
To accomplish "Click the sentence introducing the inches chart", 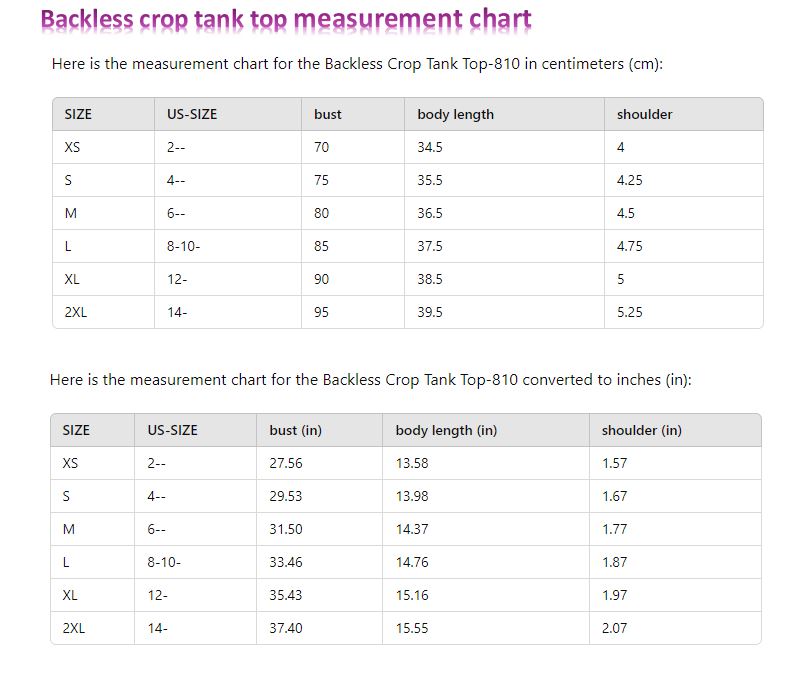I will 370,380.
